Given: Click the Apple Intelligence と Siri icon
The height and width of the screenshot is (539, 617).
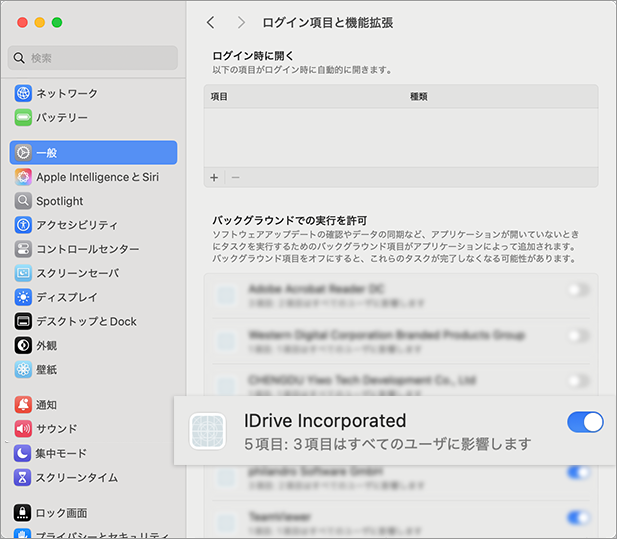Looking at the screenshot, I should coord(23,177).
